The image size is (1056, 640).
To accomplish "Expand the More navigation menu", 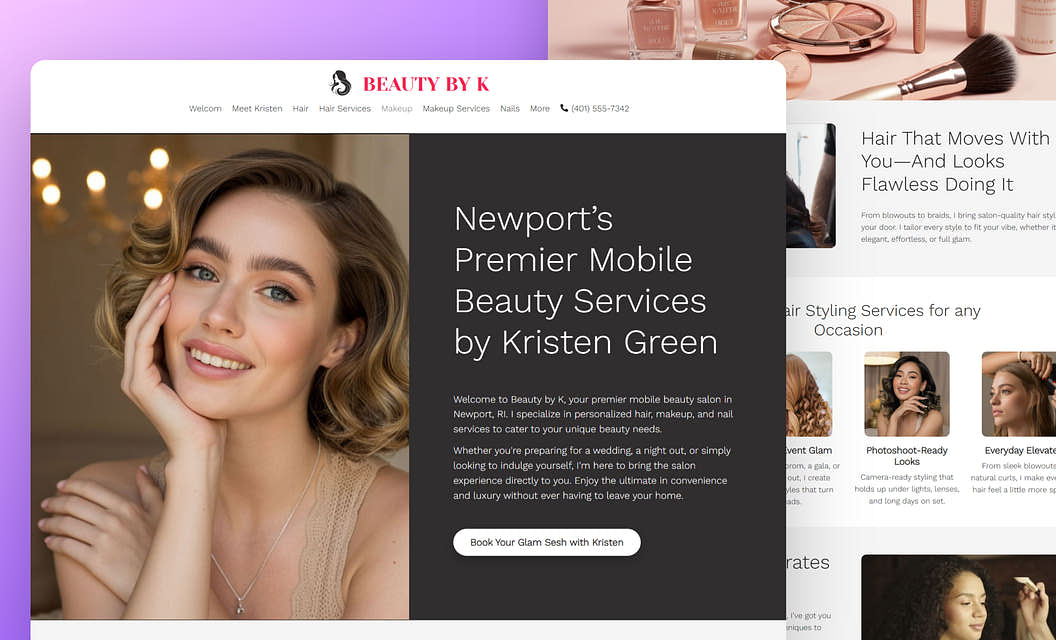I will [540, 108].
